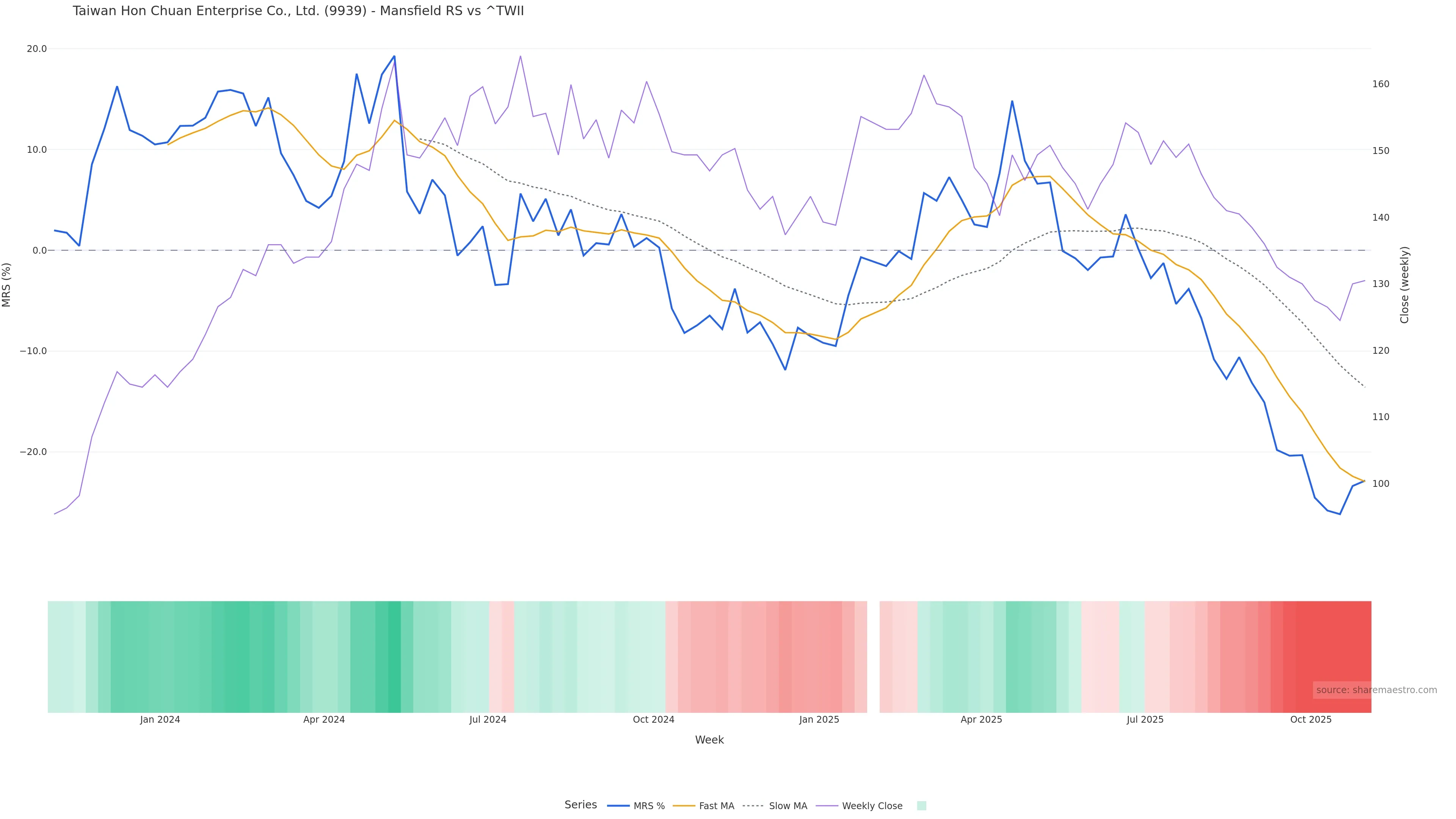Click the Jan 2025 x-axis label
This screenshot has height=819, width=1456.
pyautogui.click(x=819, y=720)
